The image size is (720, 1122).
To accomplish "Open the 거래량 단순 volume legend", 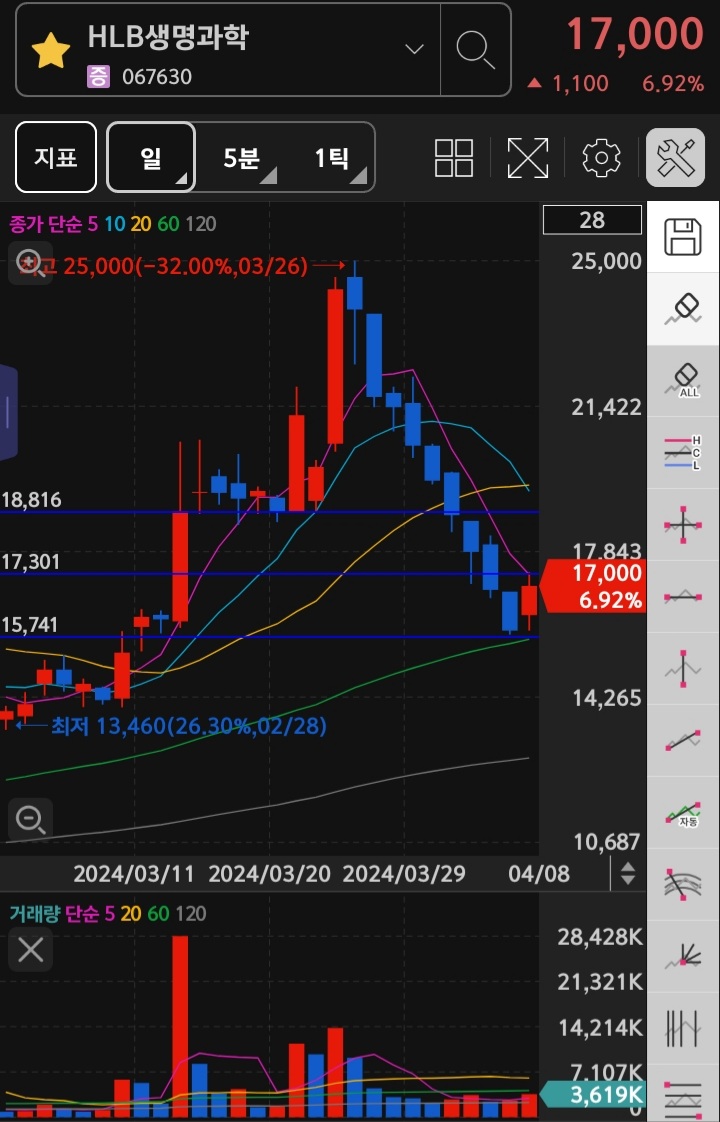I will 107,914.
